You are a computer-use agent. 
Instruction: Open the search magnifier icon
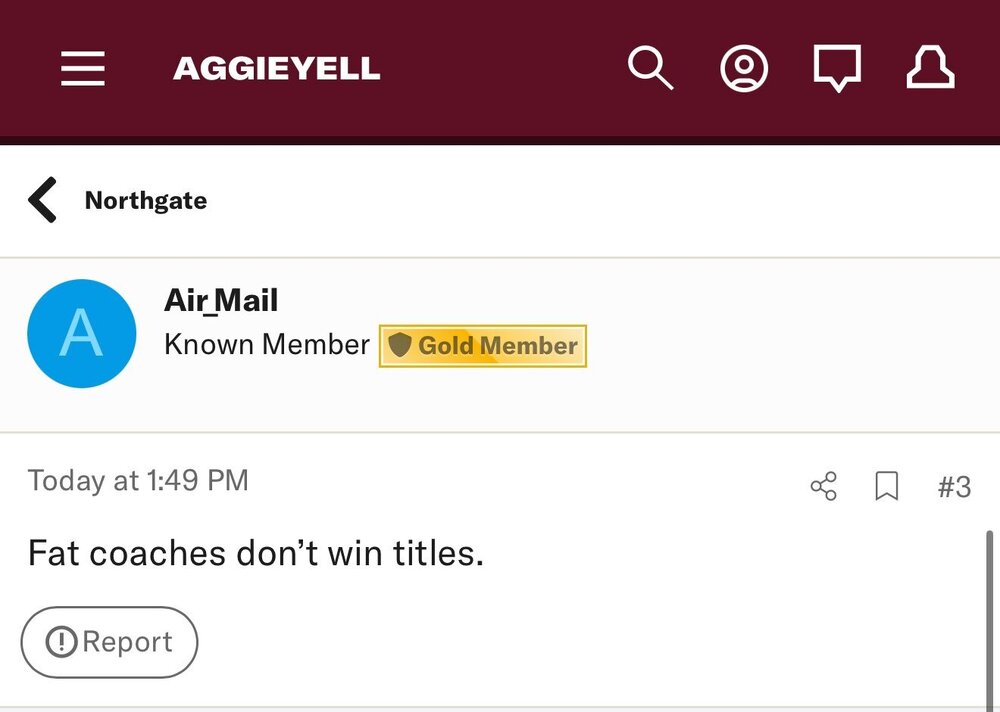650,69
